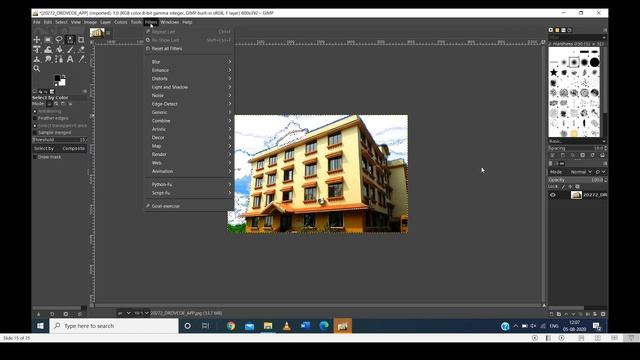This screenshot has width=640, height=360.
Task: Adjust the brush Spacing slider
Action: coord(577,148)
